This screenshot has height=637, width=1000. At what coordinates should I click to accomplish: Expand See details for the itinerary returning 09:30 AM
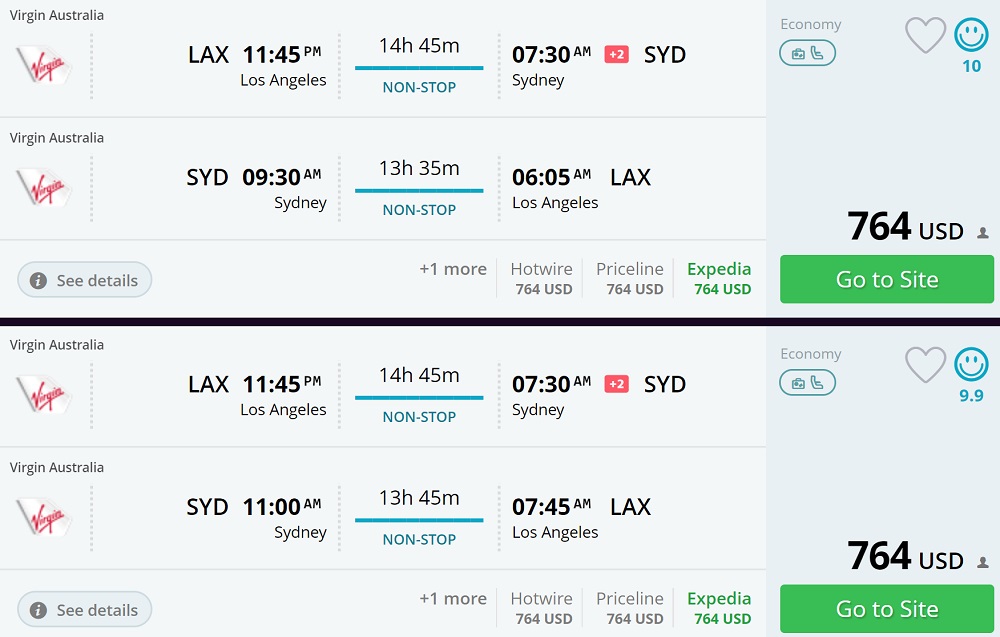coord(85,280)
